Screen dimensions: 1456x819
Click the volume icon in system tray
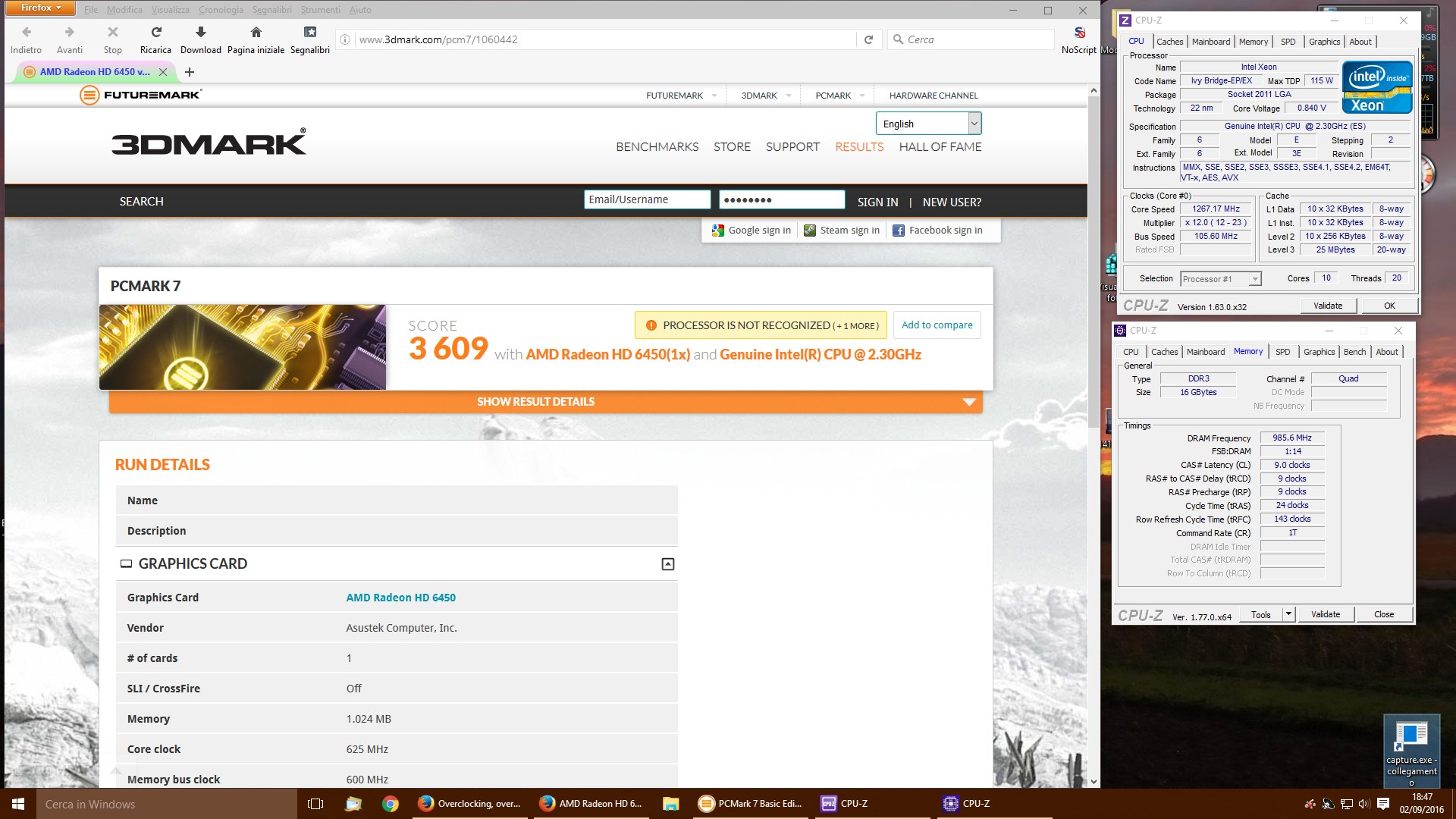click(x=1364, y=804)
